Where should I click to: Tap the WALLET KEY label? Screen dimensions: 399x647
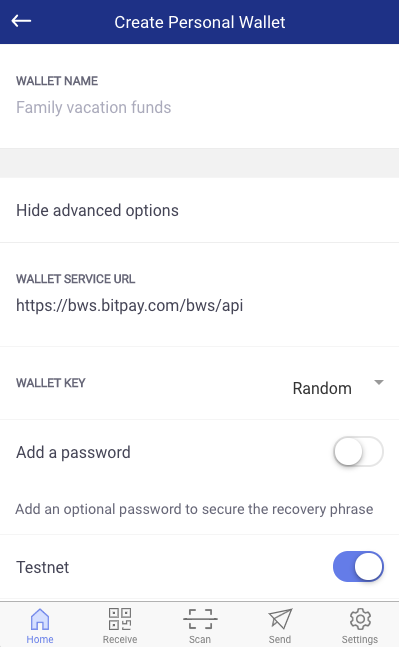(x=51, y=383)
